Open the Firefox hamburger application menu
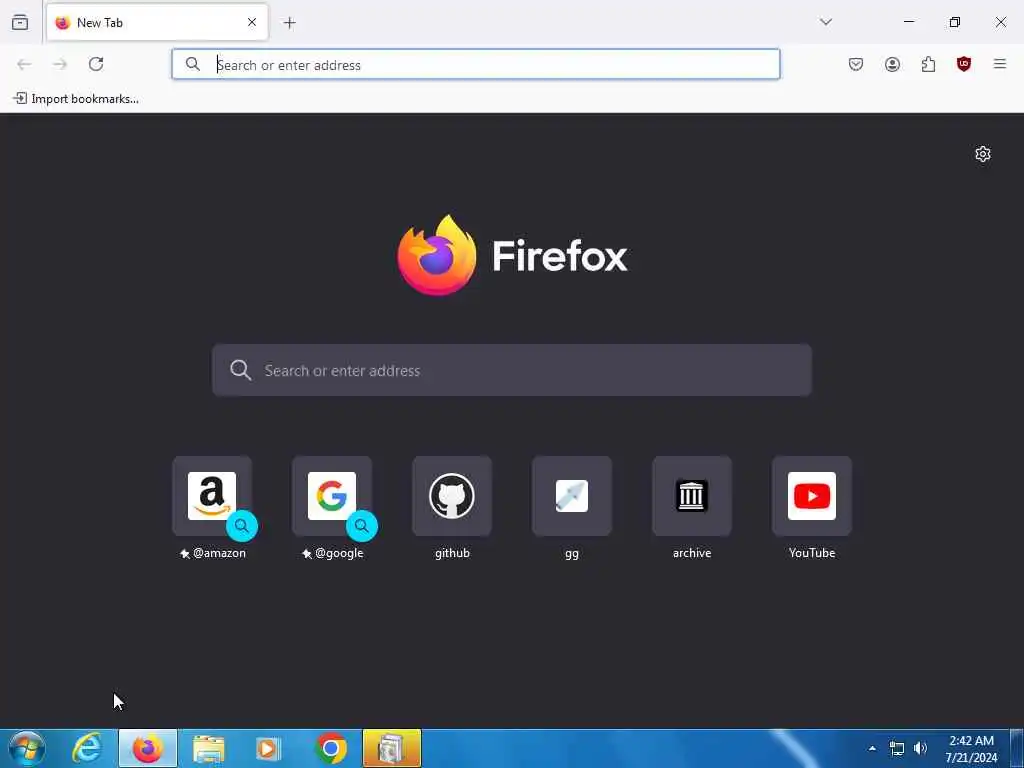1024x768 pixels. coord(1000,64)
